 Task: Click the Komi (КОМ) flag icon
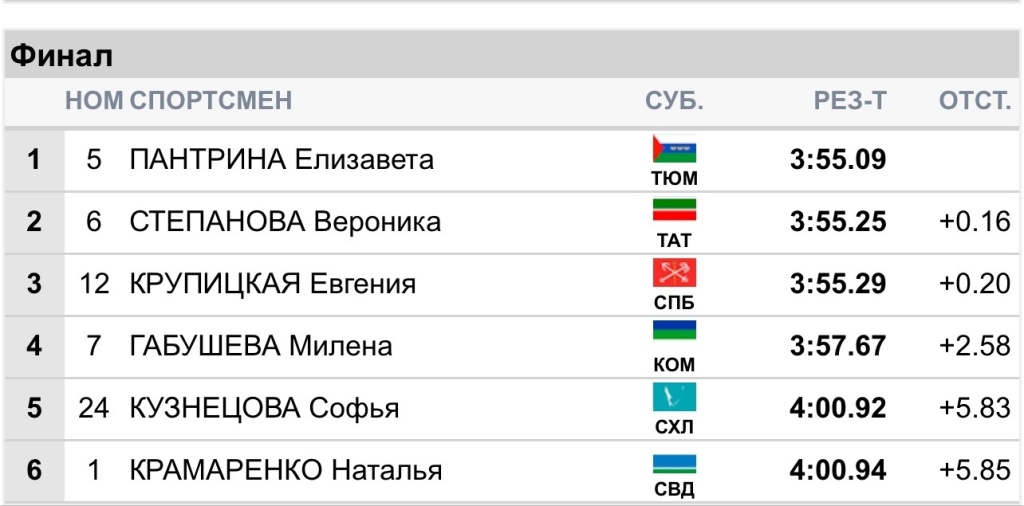[x=674, y=335]
